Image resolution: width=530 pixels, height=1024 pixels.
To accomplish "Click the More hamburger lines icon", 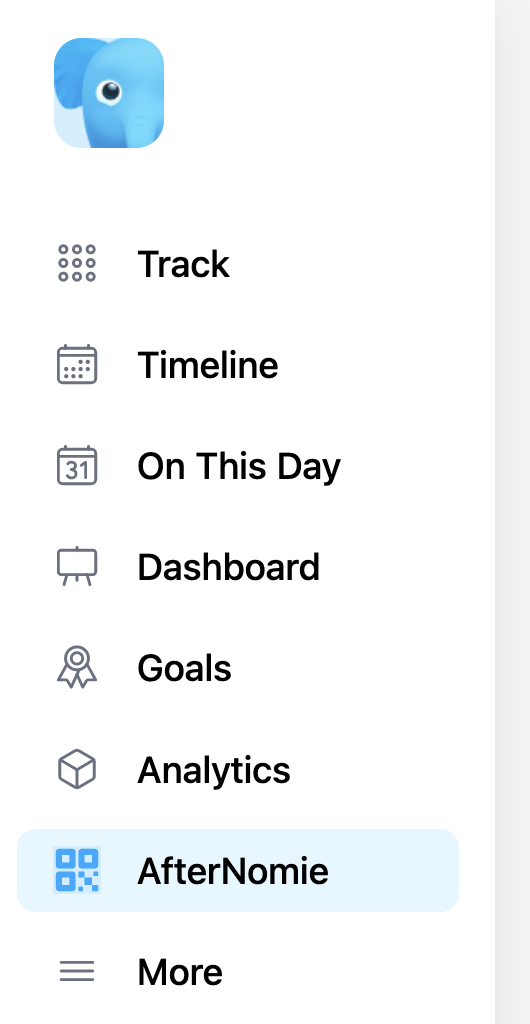I will pyautogui.click(x=77, y=971).
